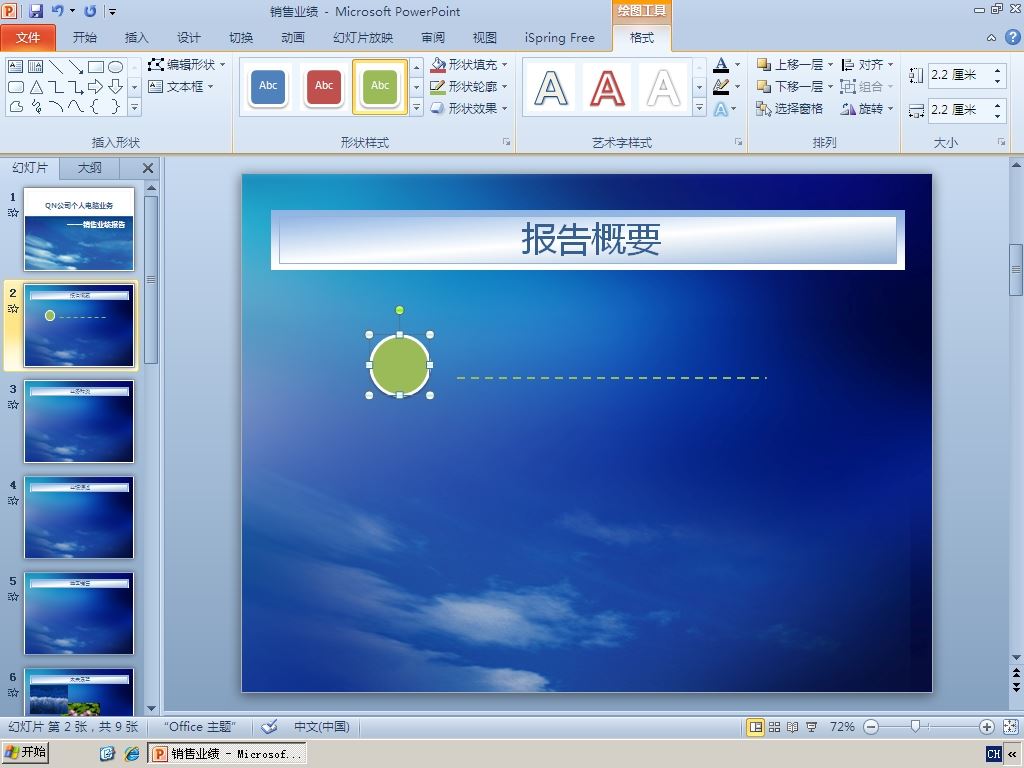Switch to reading view

coord(792,727)
